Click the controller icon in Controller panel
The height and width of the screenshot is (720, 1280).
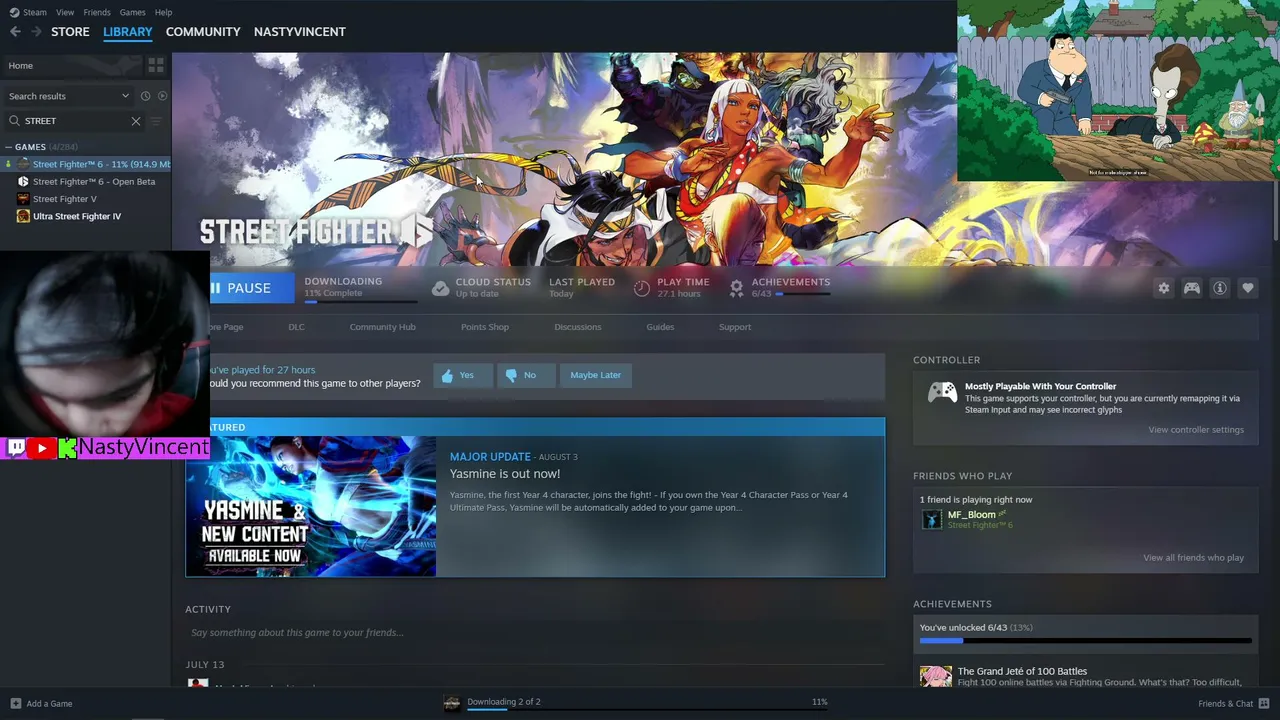[942, 393]
